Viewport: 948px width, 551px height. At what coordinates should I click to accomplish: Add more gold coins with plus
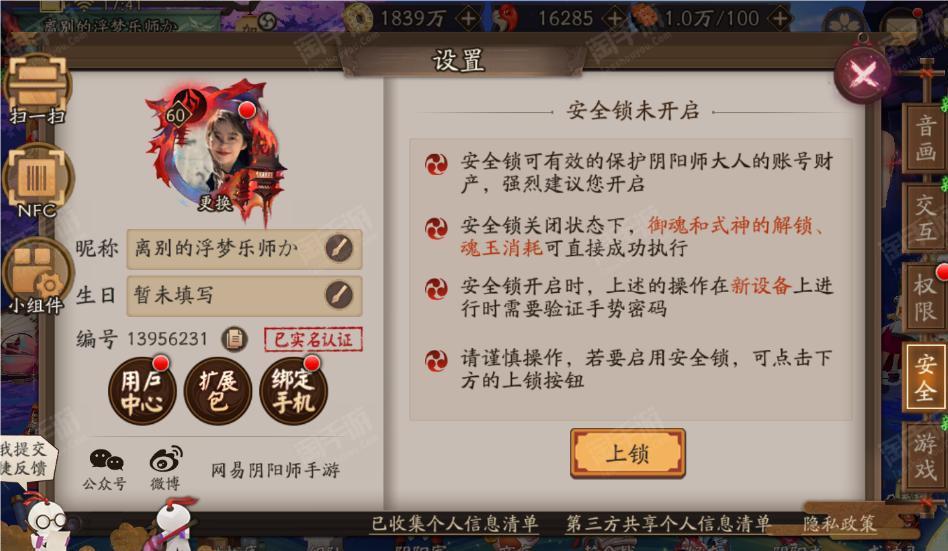click(469, 18)
